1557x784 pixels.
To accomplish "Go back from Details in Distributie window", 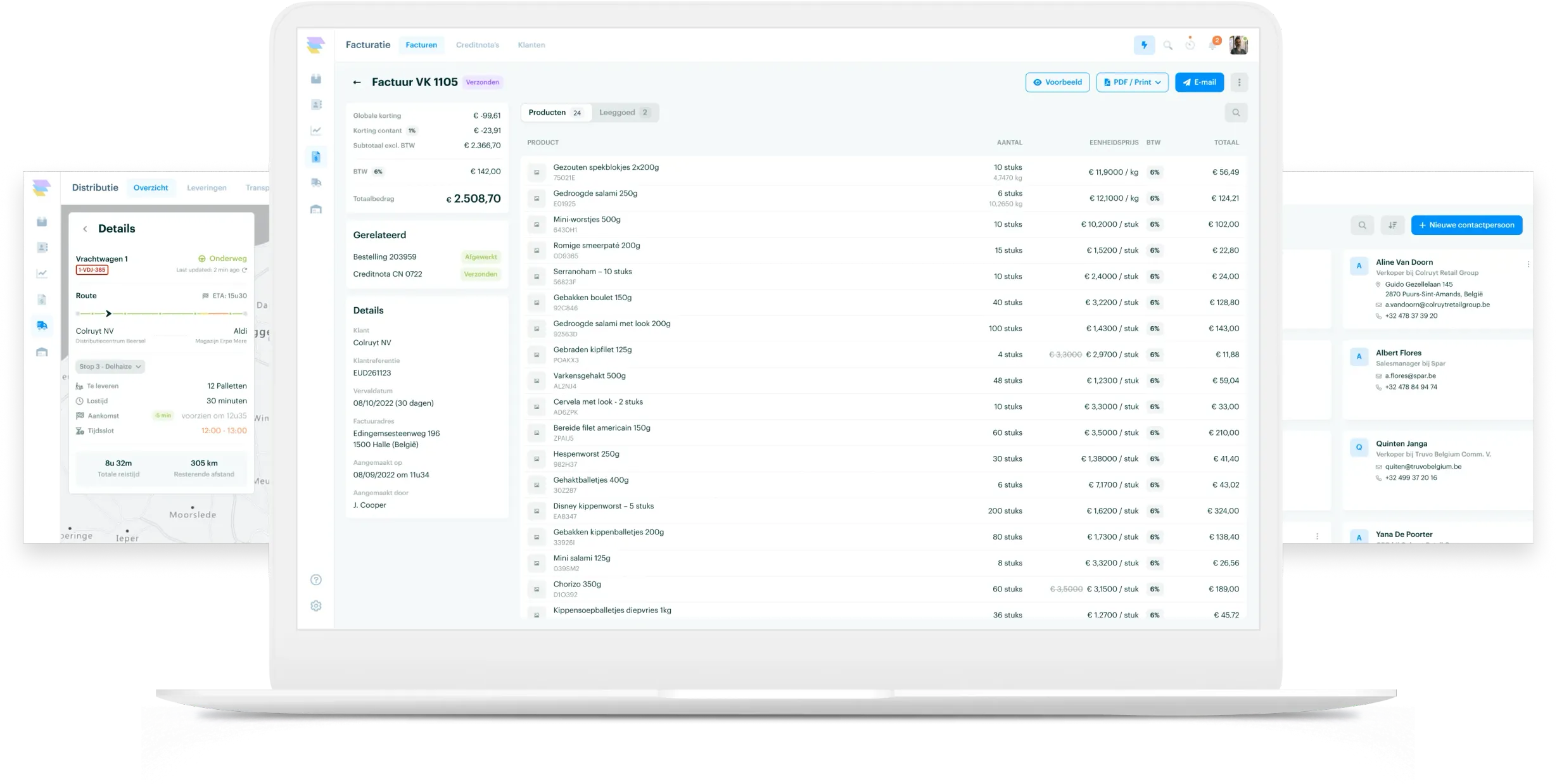I will click(85, 229).
